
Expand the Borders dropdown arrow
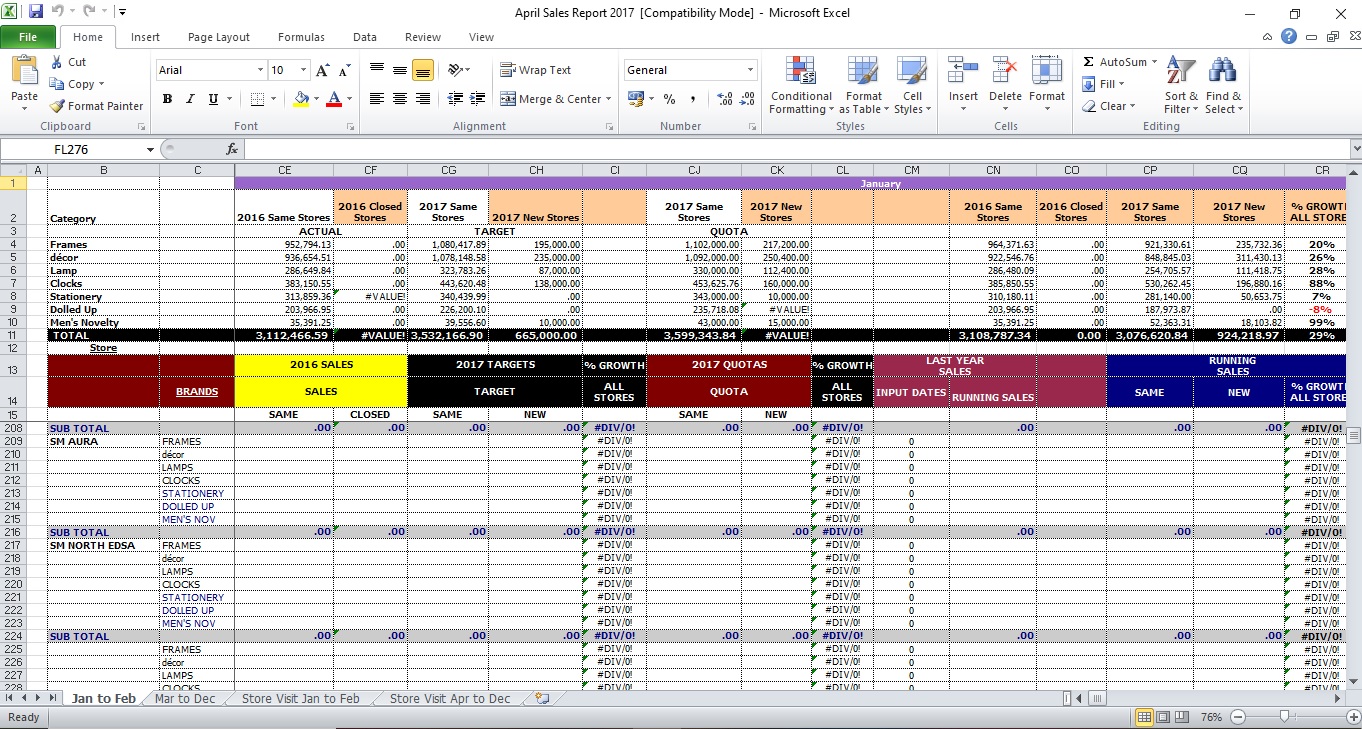[x=274, y=99]
